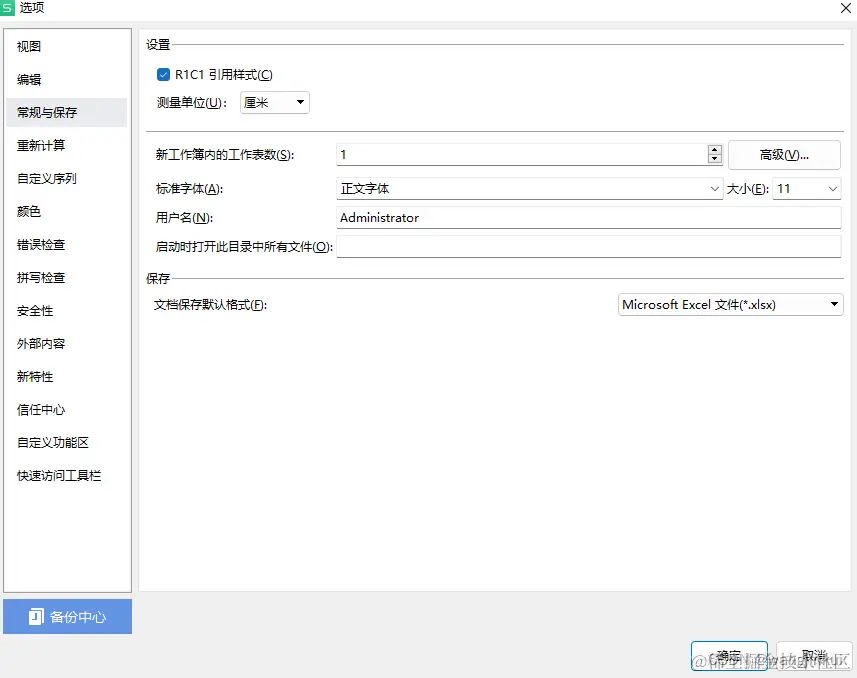Increase the 新工作簿内的工作表数 value with up arrow
The width and height of the screenshot is (857, 678).
714,150
